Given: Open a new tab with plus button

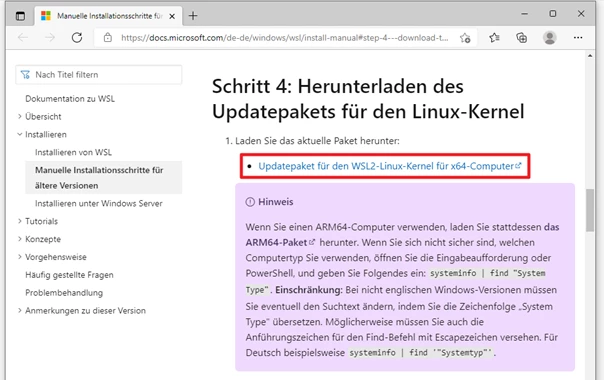Looking at the screenshot, I should pos(193,16).
